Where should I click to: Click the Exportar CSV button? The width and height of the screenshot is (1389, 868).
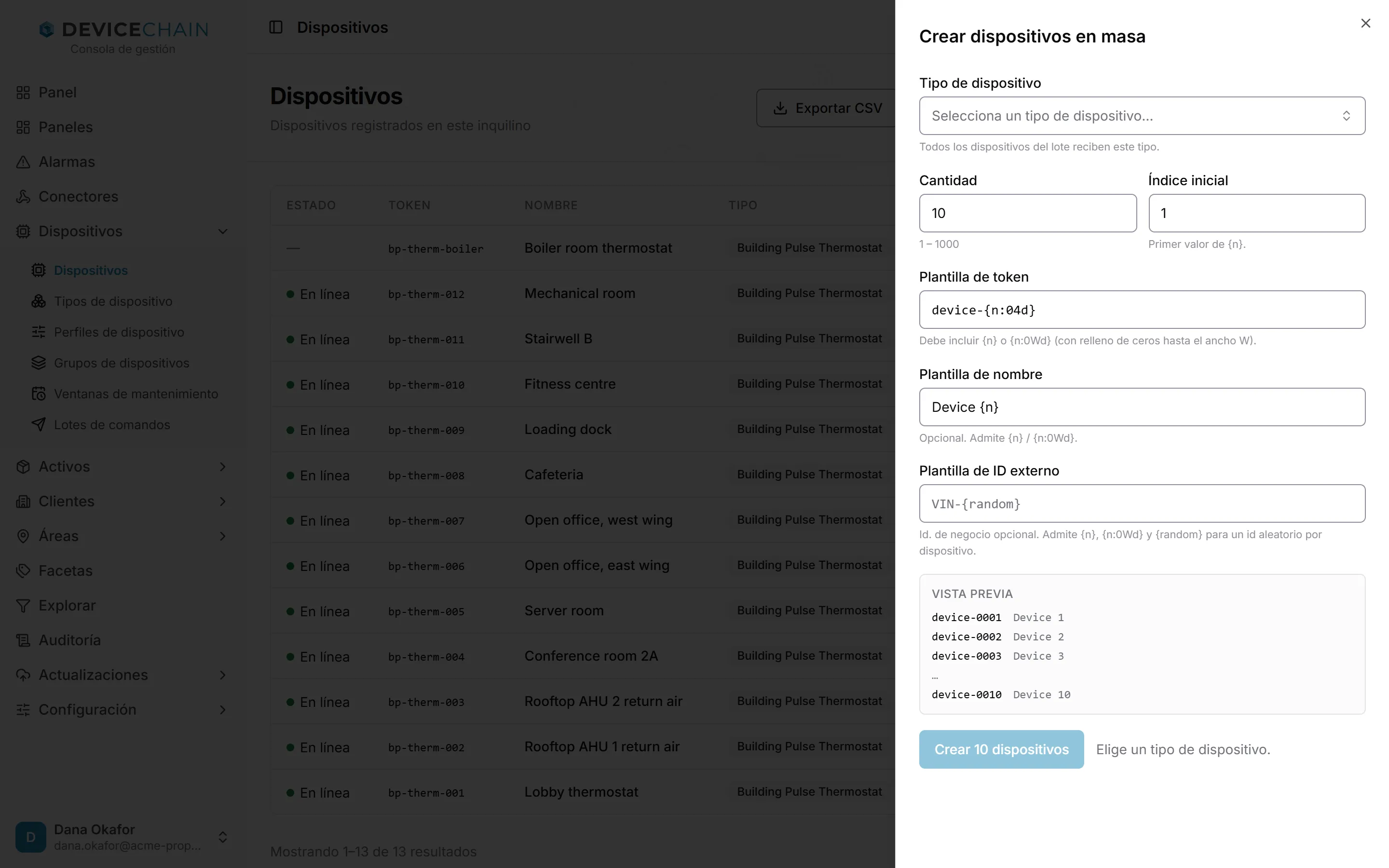[x=827, y=108]
